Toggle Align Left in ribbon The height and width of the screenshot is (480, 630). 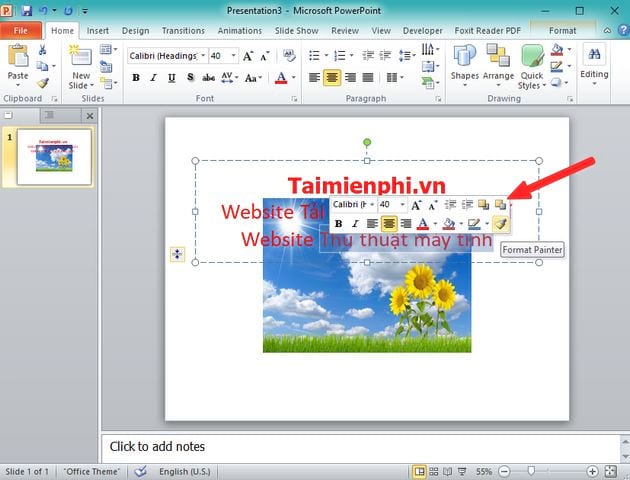[x=314, y=77]
